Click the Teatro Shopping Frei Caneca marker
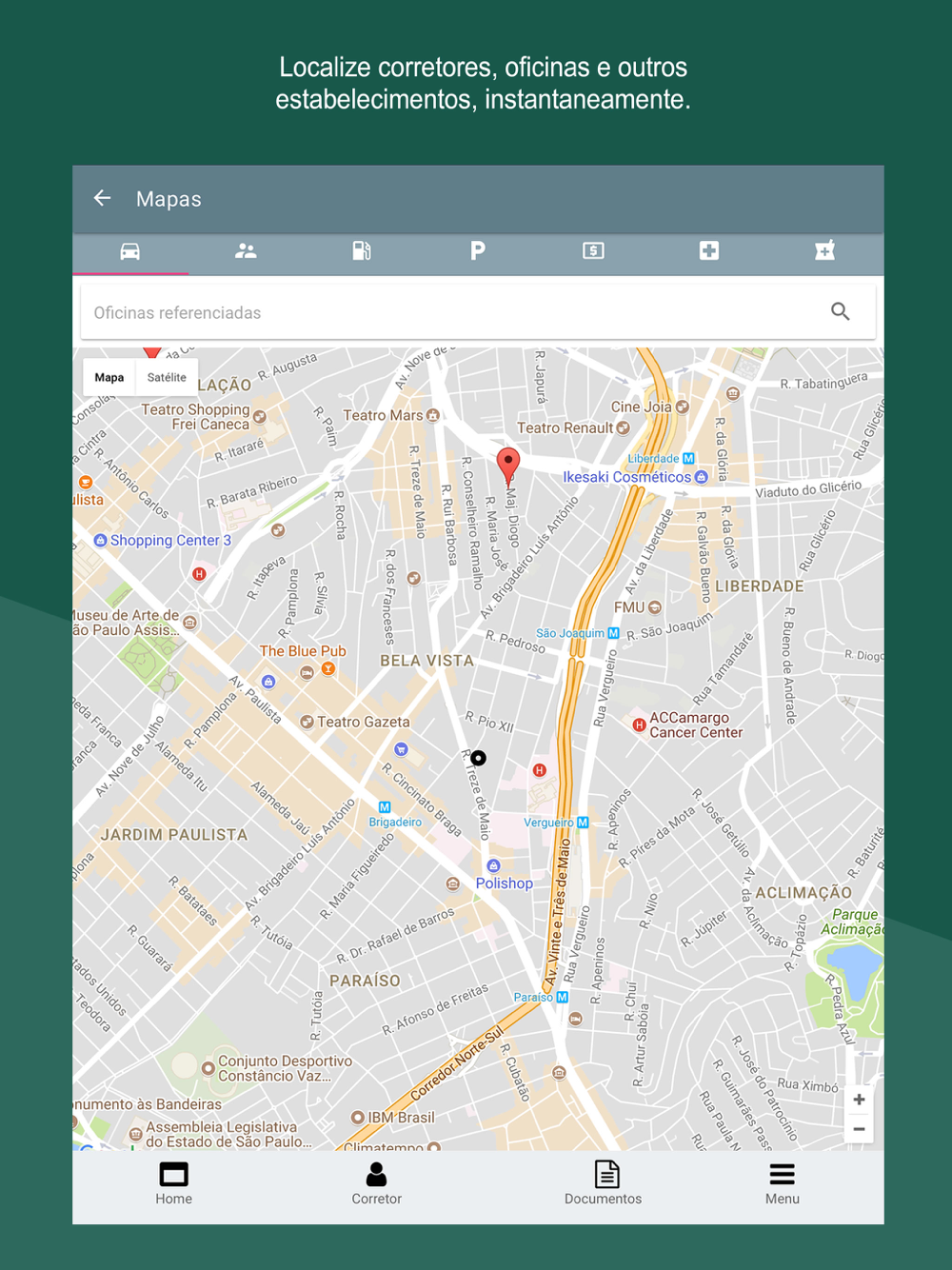 [259, 417]
